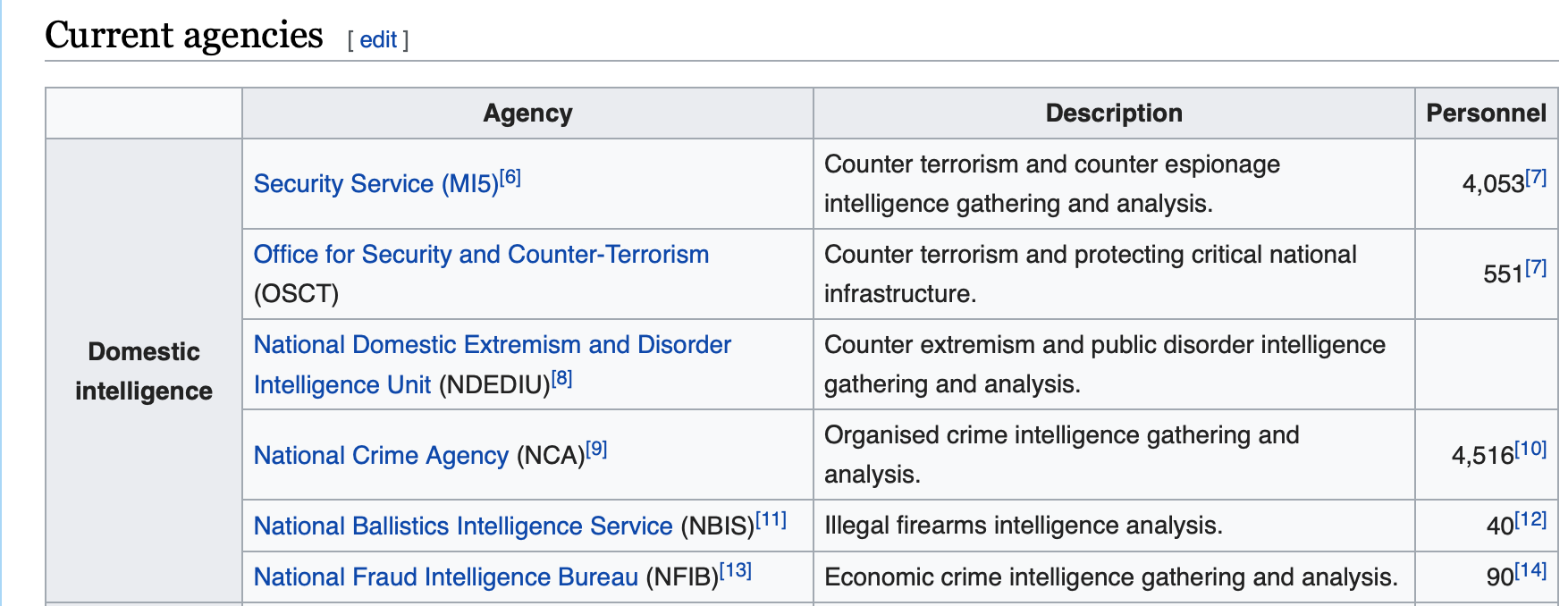
Task: Click the Agency column header
Action: pyautogui.click(x=527, y=114)
